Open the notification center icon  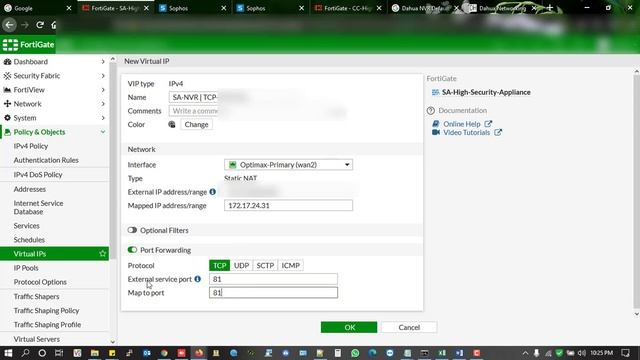tap(625, 353)
